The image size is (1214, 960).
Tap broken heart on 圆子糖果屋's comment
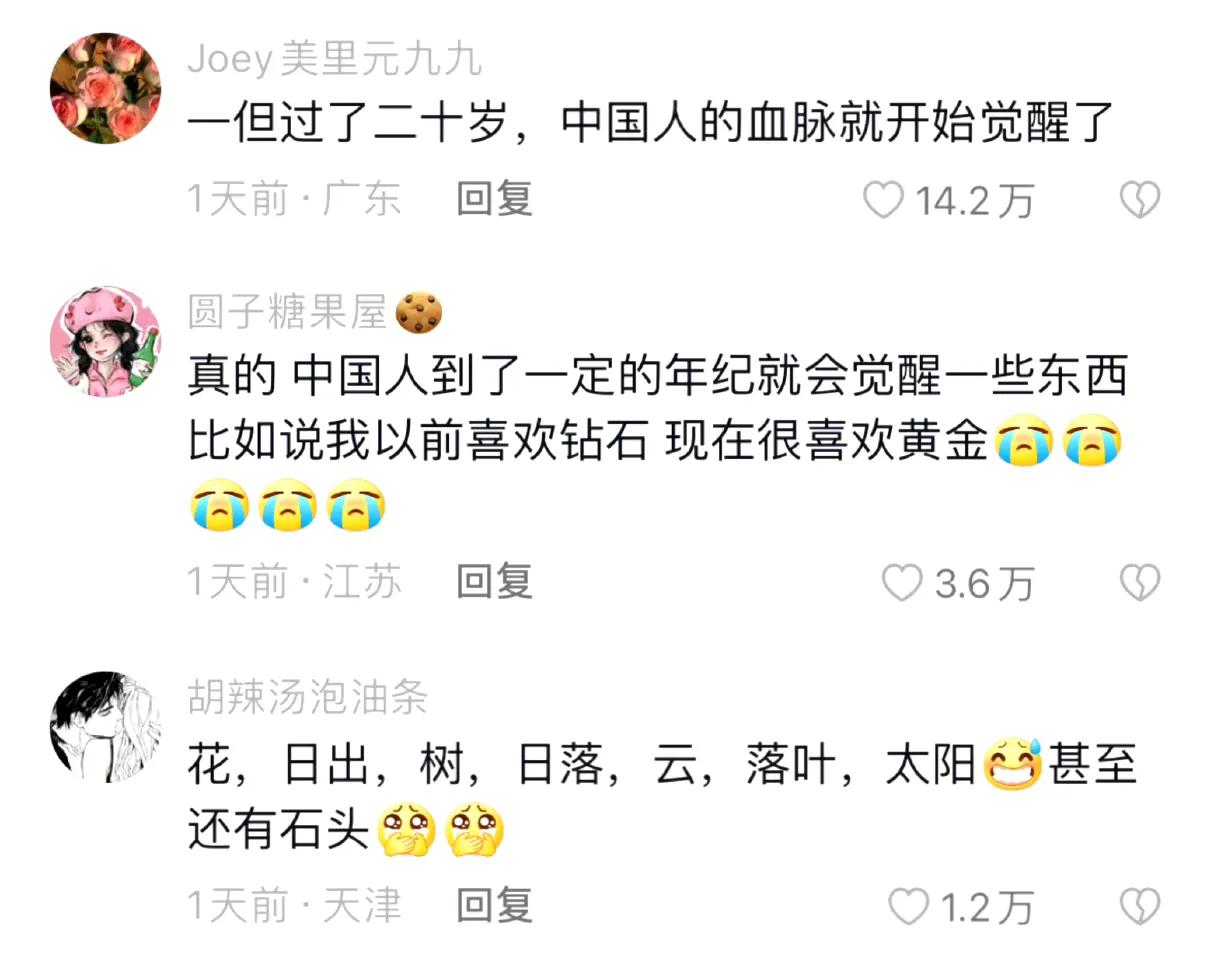coord(1139,582)
